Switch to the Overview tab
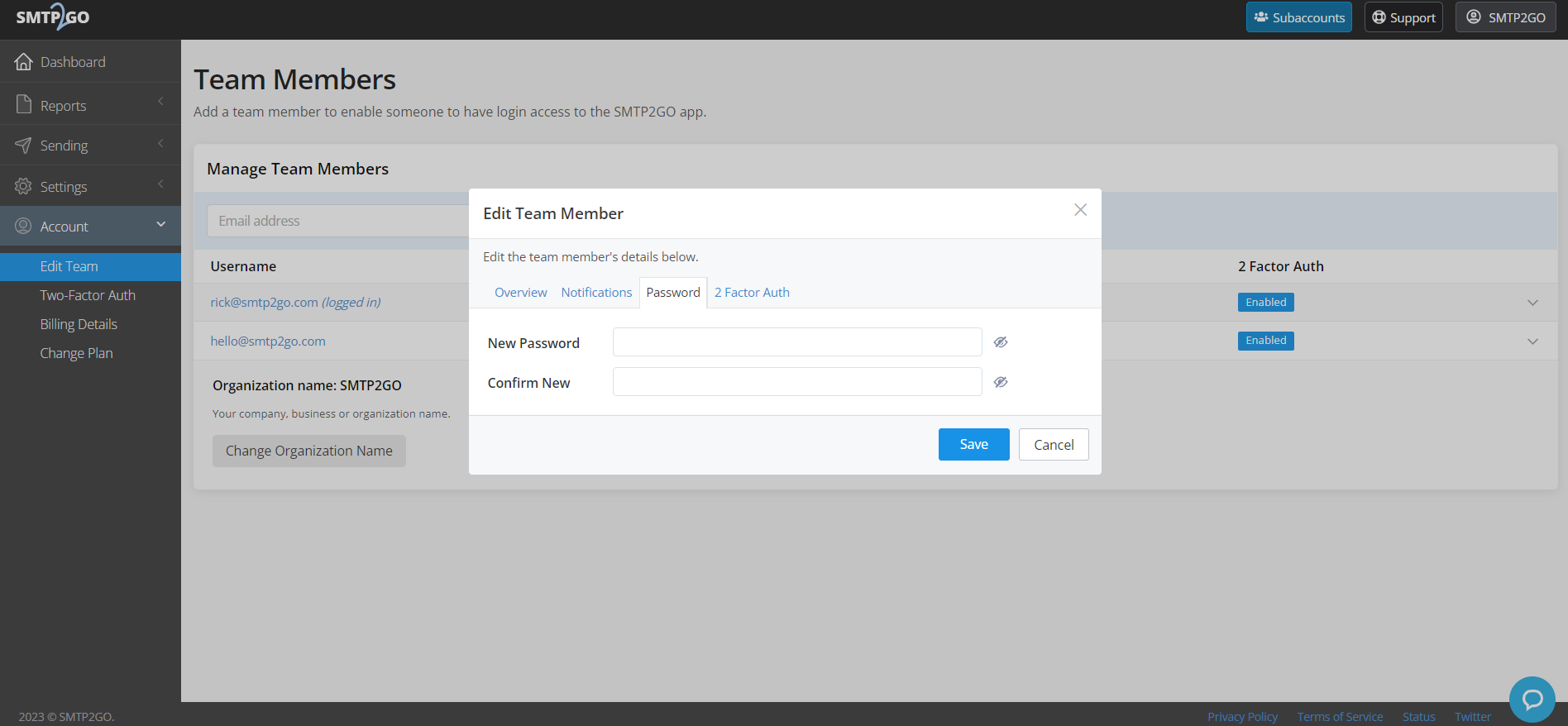Screen dimensions: 1568x726 point(521,293)
